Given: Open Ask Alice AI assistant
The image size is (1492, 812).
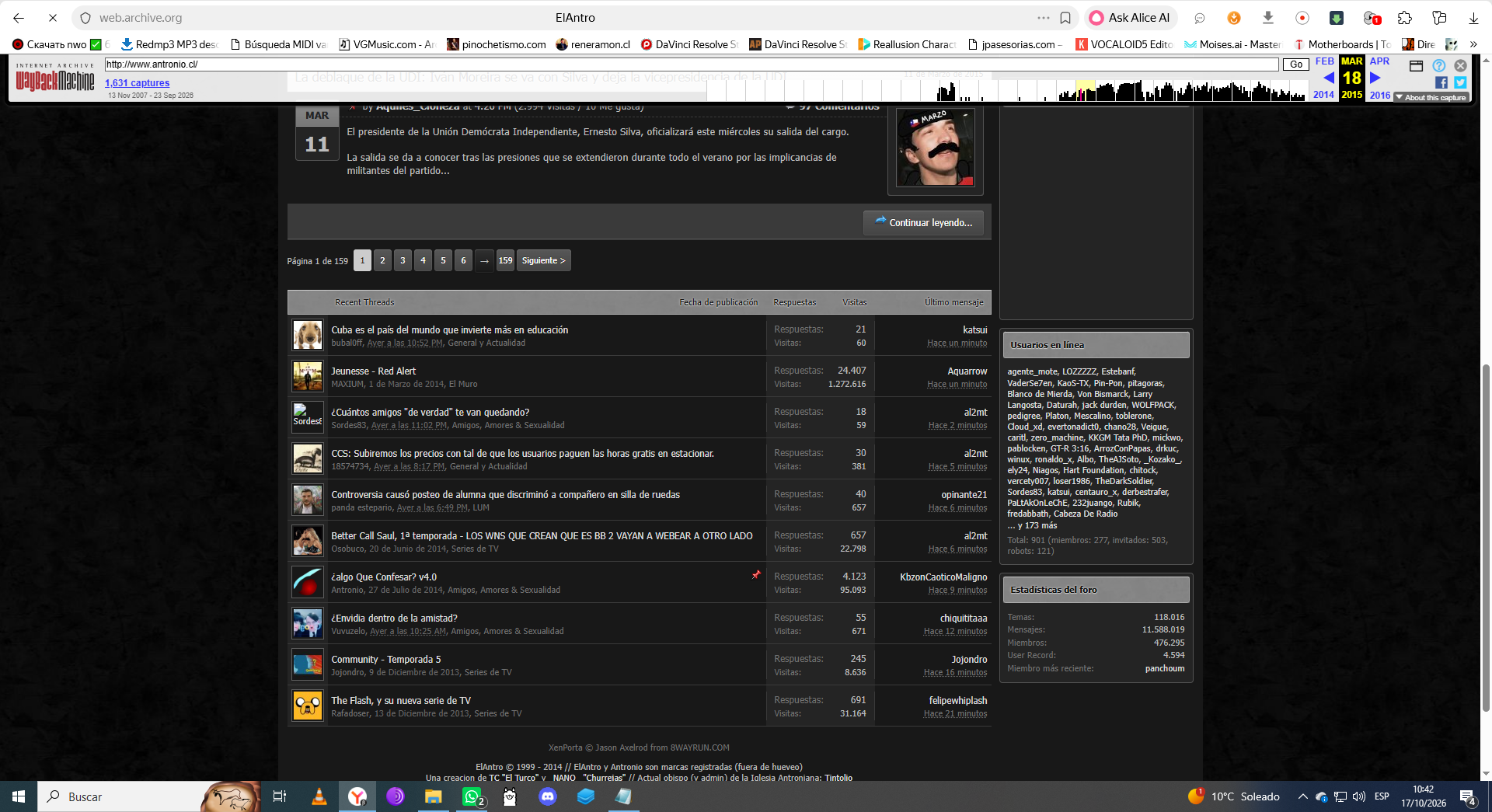Looking at the screenshot, I should (x=1131, y=18).
